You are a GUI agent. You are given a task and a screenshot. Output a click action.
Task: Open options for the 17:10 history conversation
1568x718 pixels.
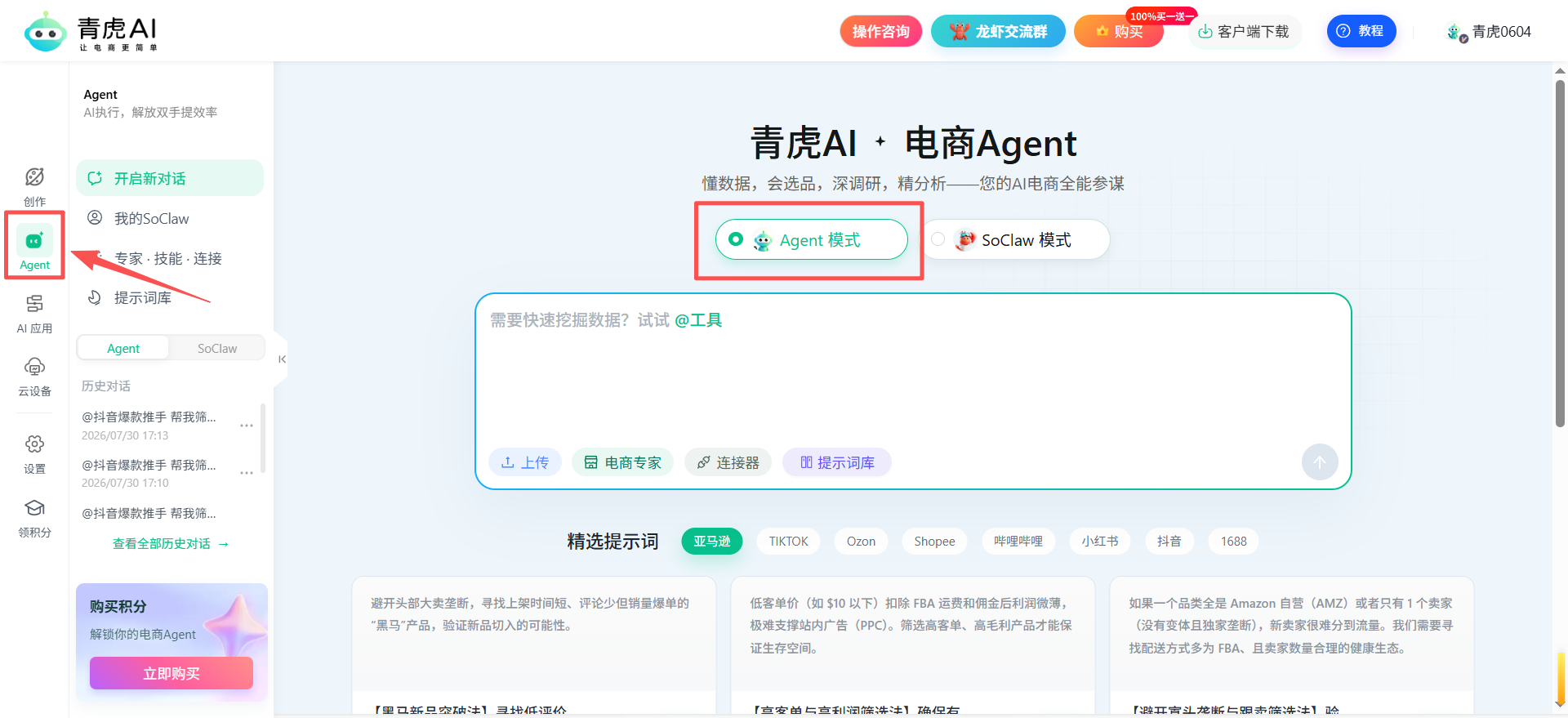[247, 473]
